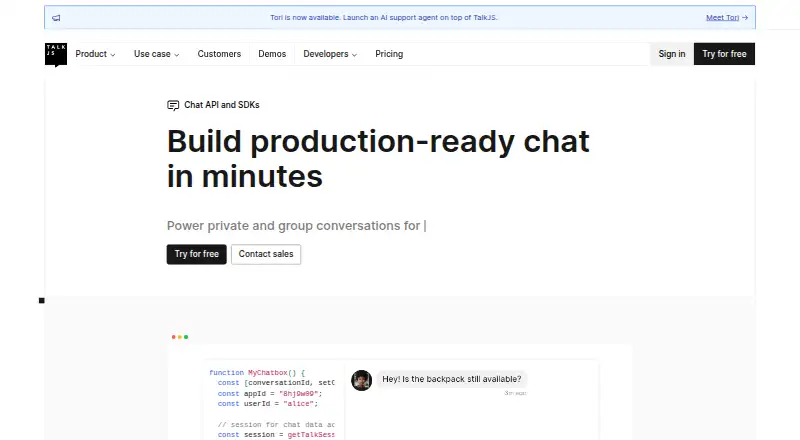Click Sign in in the navbar
This screenshot has width=800, height=440.
[671, 54]
